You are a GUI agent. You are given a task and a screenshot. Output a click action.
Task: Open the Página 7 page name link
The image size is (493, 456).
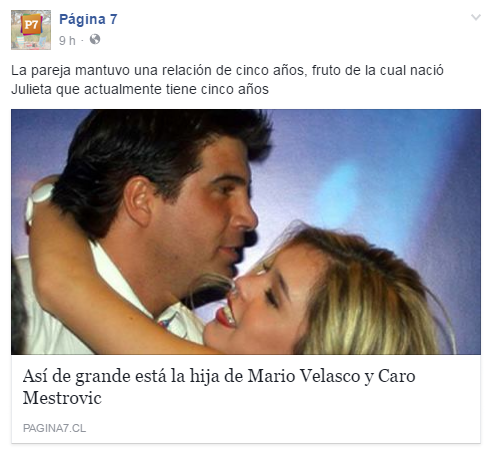(88, 19)
